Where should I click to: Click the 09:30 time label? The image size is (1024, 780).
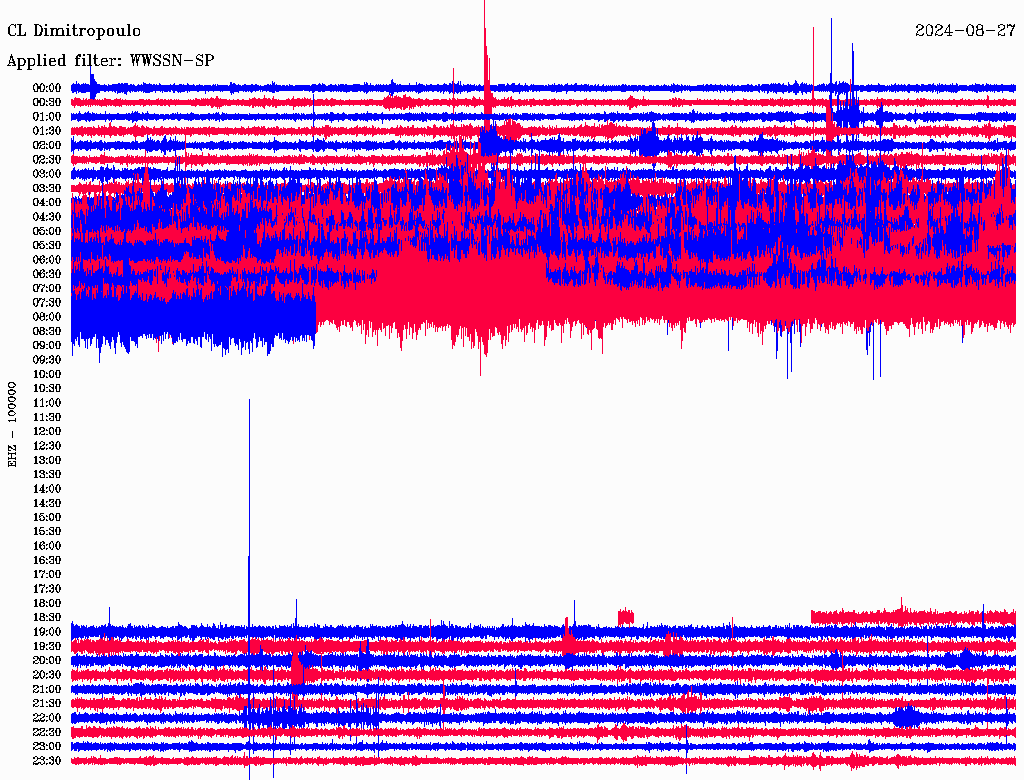47,360
